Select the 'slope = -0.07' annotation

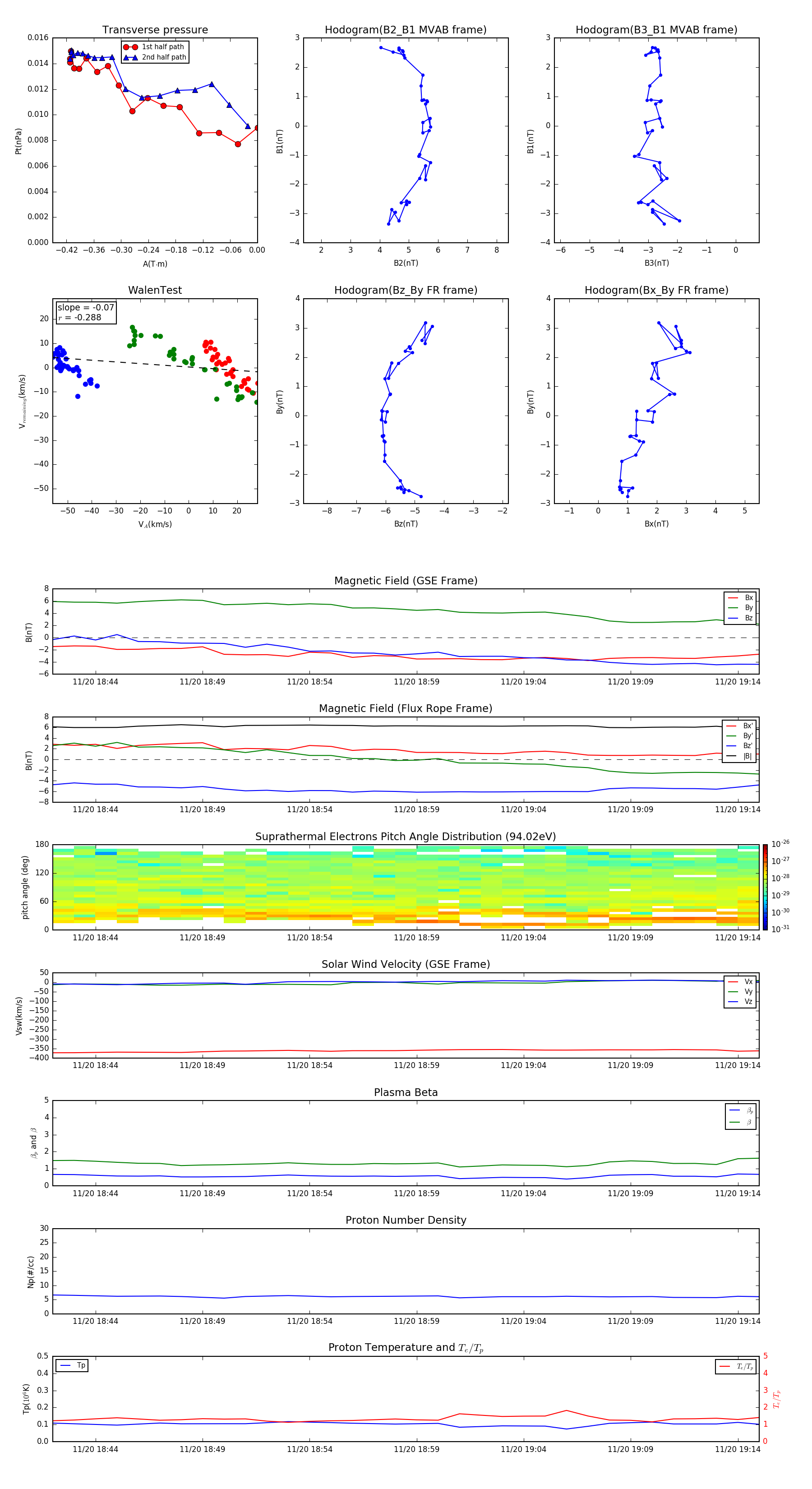point(86,308)
